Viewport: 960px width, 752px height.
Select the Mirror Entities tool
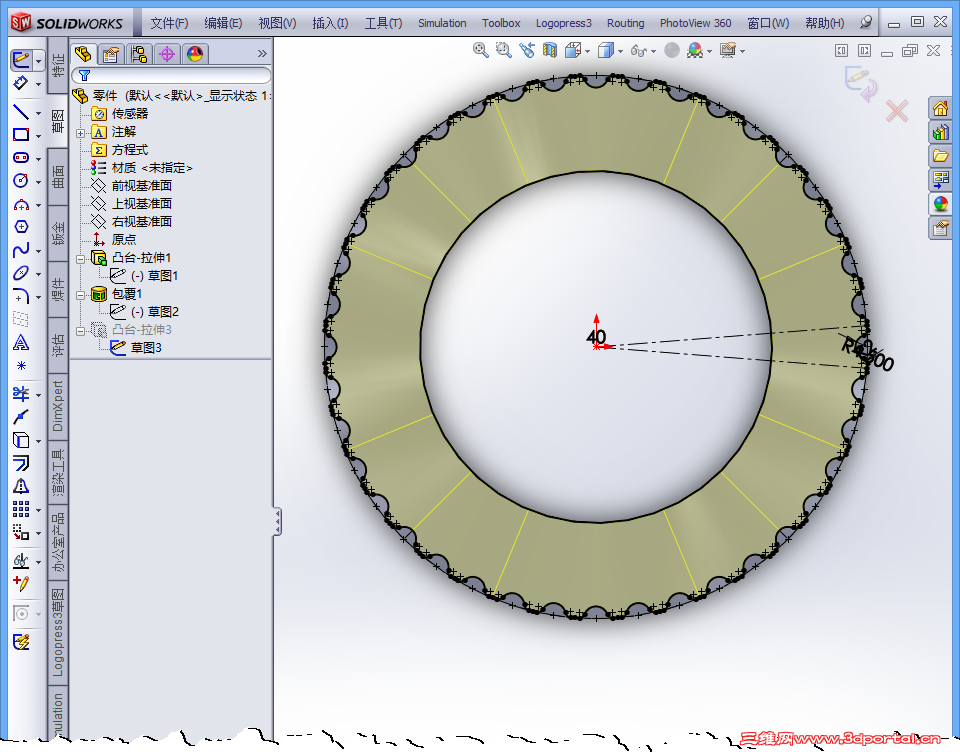21,486
